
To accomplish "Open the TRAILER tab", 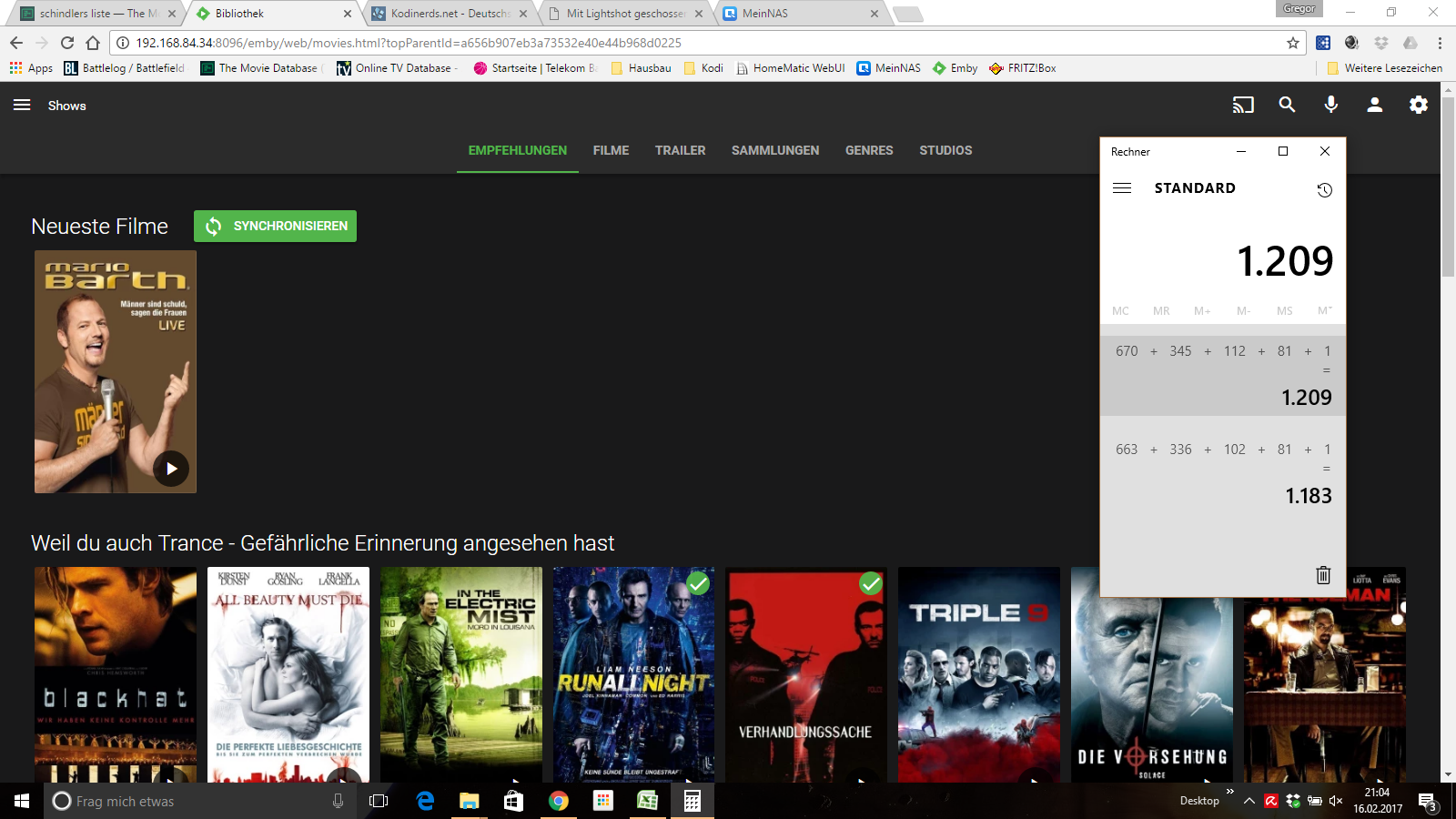I will pyautogui.click(x=680, y=150).
